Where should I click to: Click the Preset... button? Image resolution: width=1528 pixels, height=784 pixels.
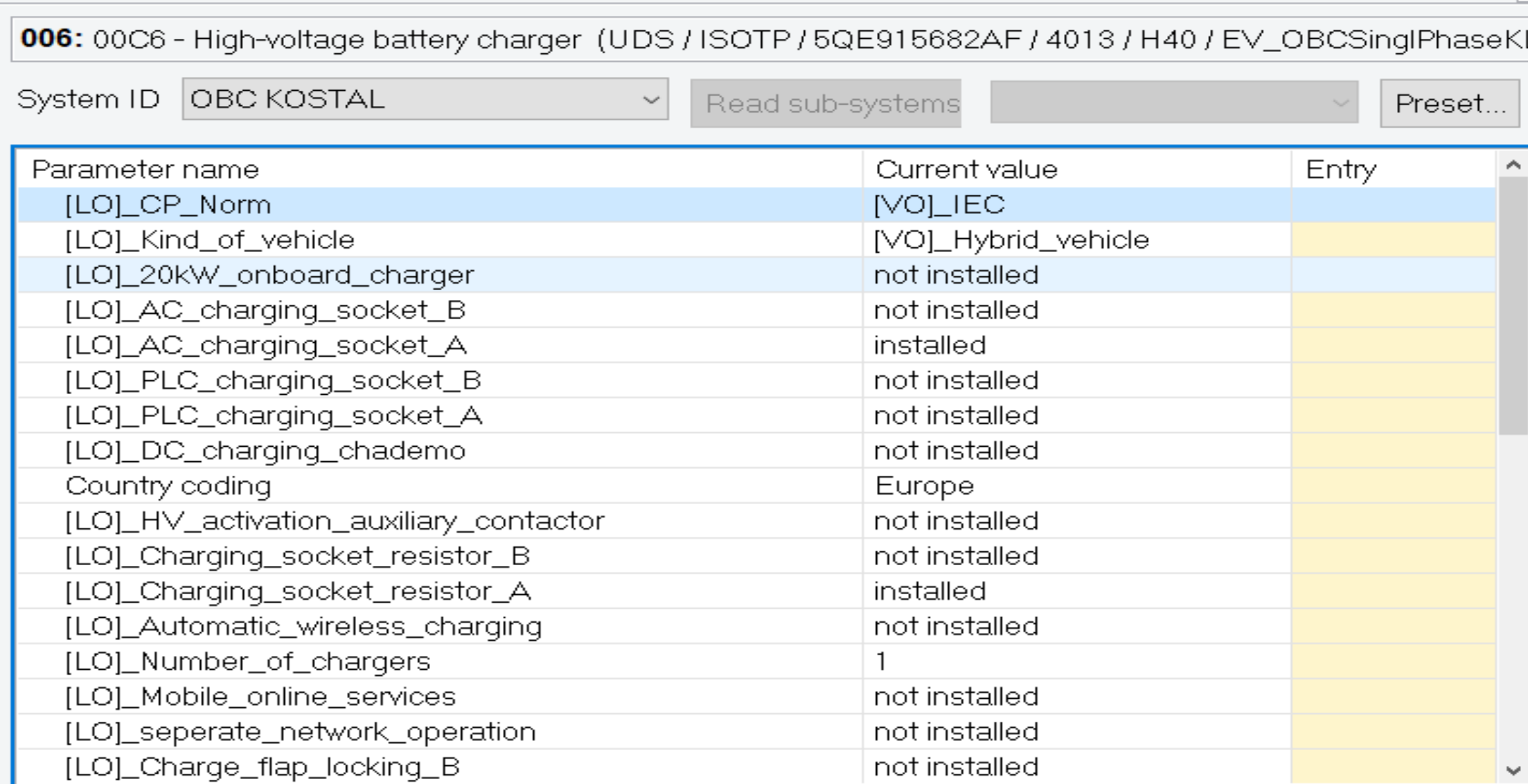(x=1450, y=103)
